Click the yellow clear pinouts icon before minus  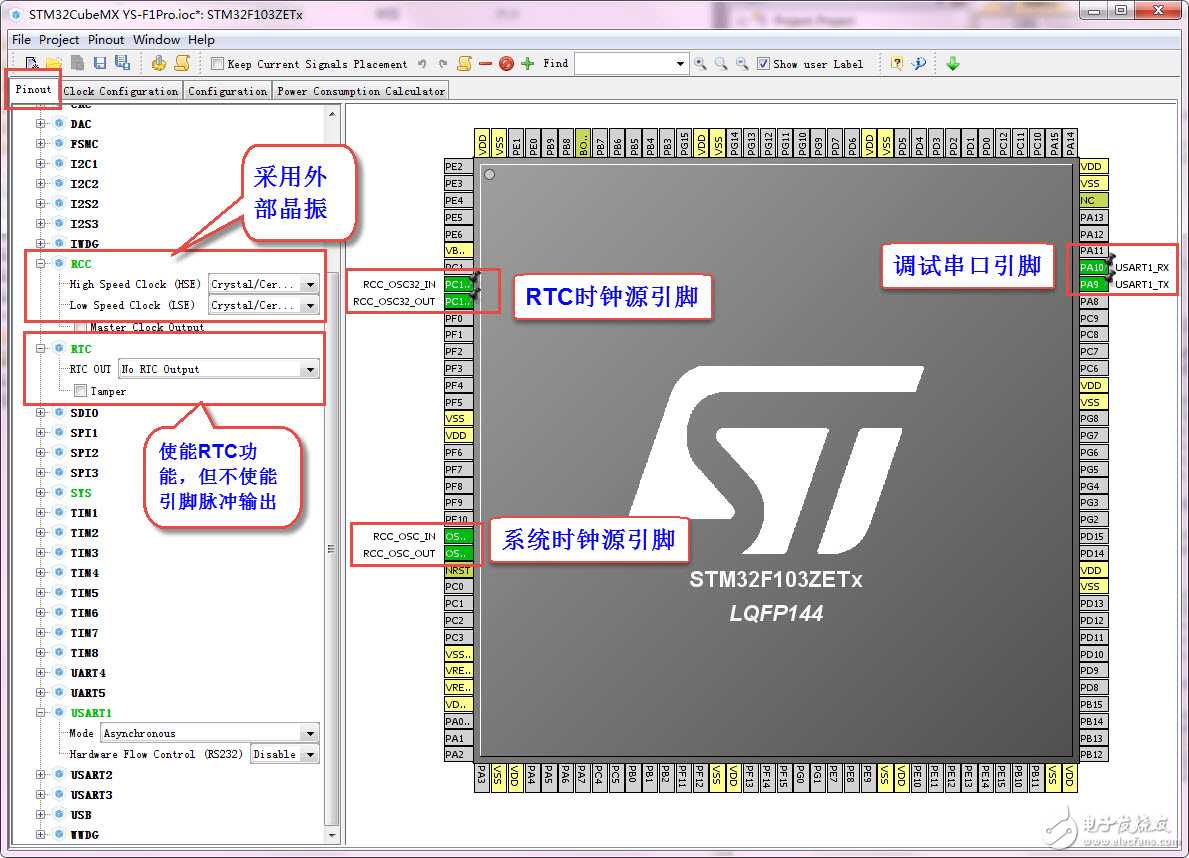(x=464, y=64)
